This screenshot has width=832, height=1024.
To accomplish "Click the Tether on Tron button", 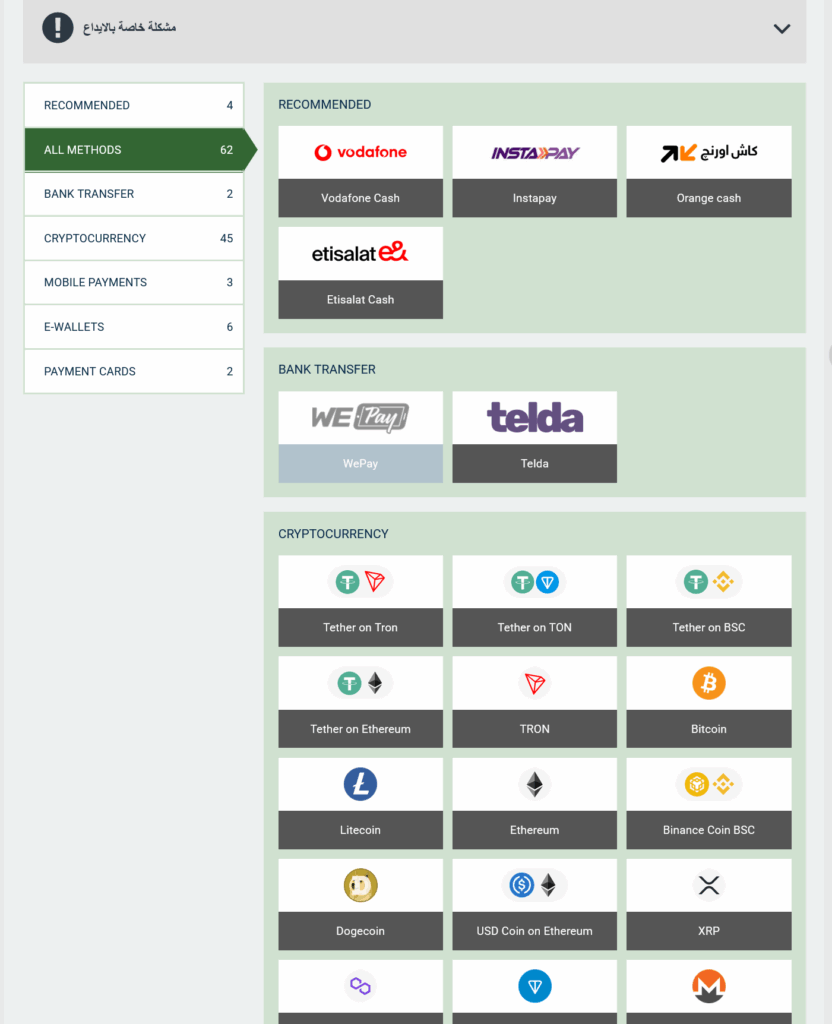I will (x=360, y=628).
